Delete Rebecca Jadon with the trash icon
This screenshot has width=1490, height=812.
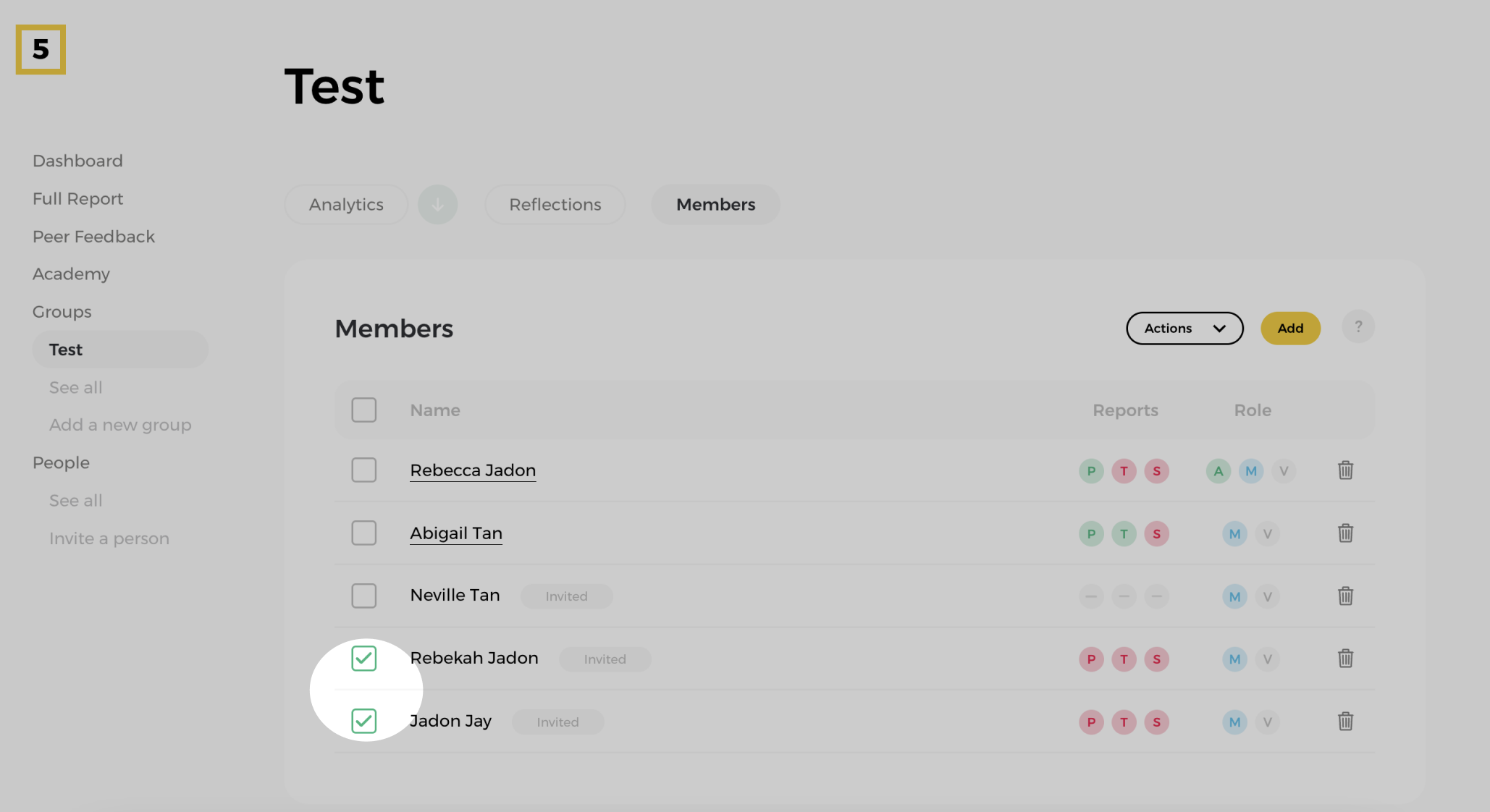[1345, 470]
